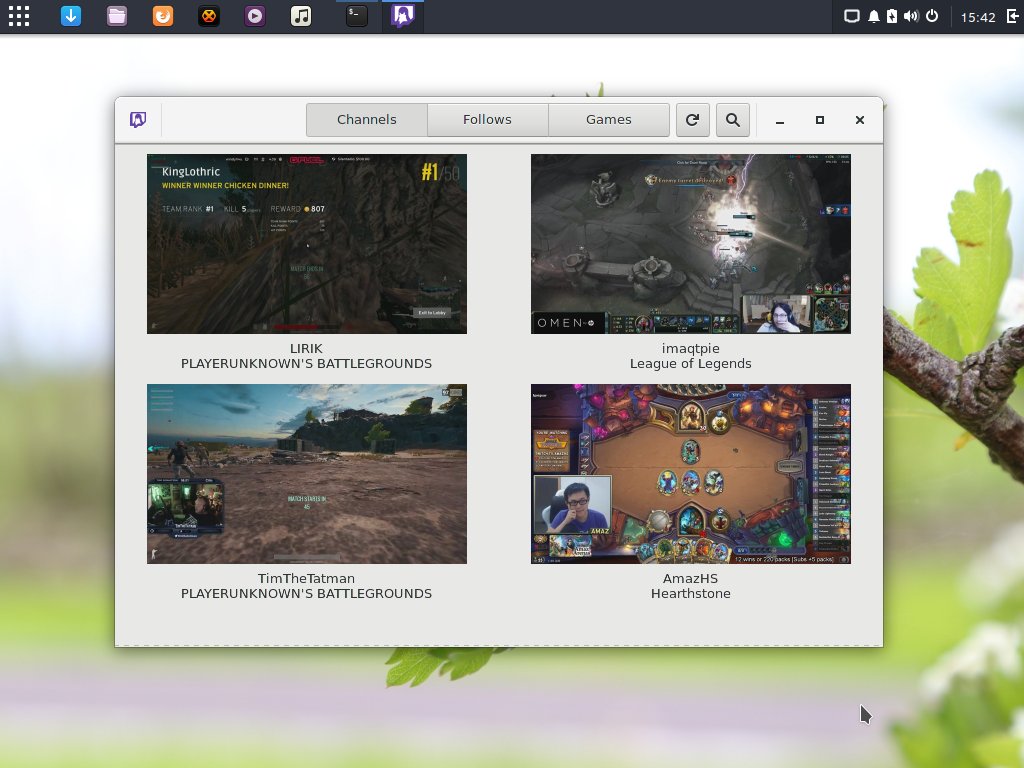Click PLAYERUNKNOWN'S BATTLEGROUNDS label under LIRIK

click(x=306, y=363)
